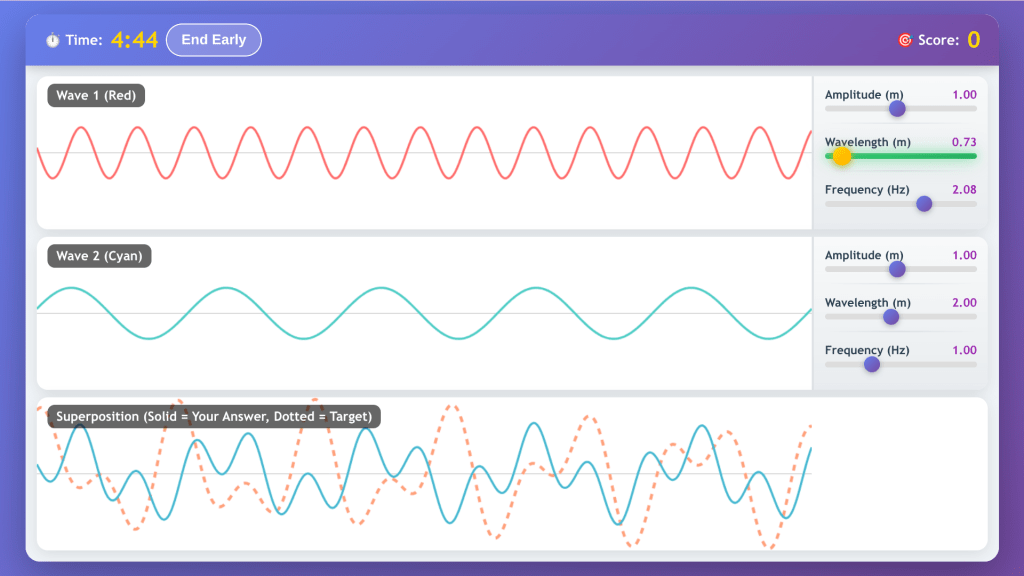Click the End Early button
The image size is (1024, 576).
(x=213, y=40)
